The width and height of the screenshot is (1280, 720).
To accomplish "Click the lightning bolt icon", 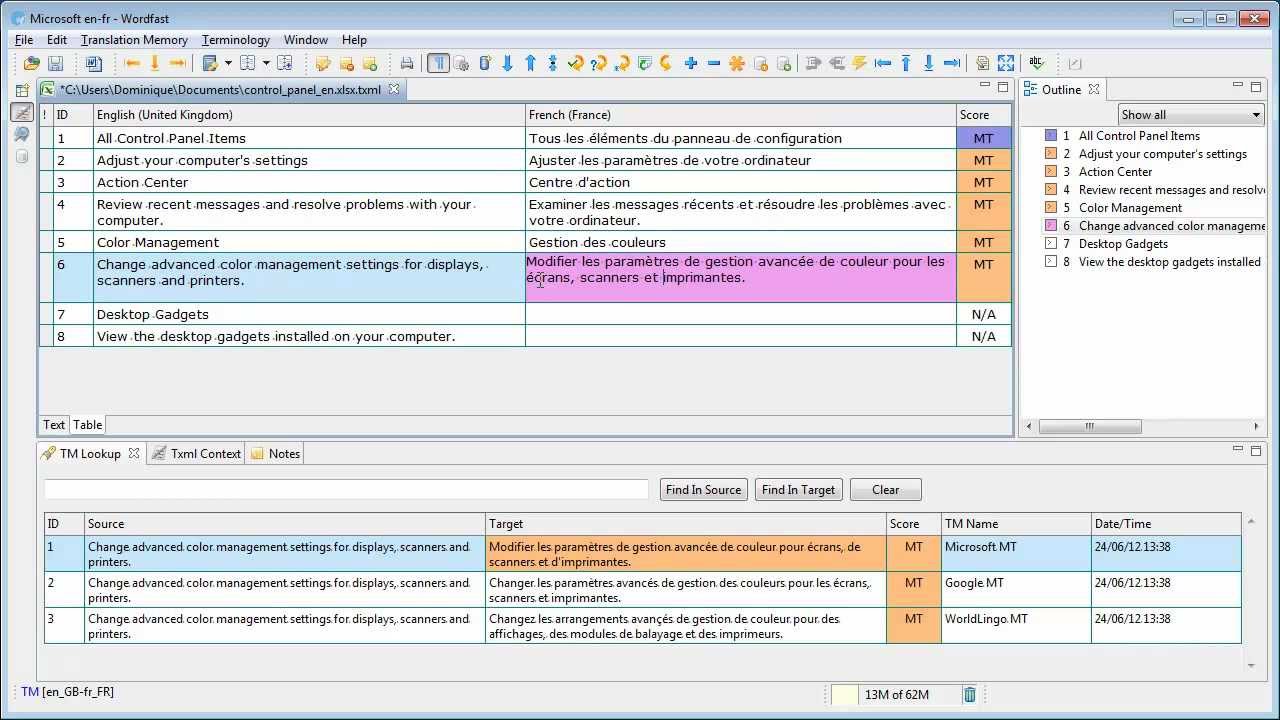I will [859, 63].
